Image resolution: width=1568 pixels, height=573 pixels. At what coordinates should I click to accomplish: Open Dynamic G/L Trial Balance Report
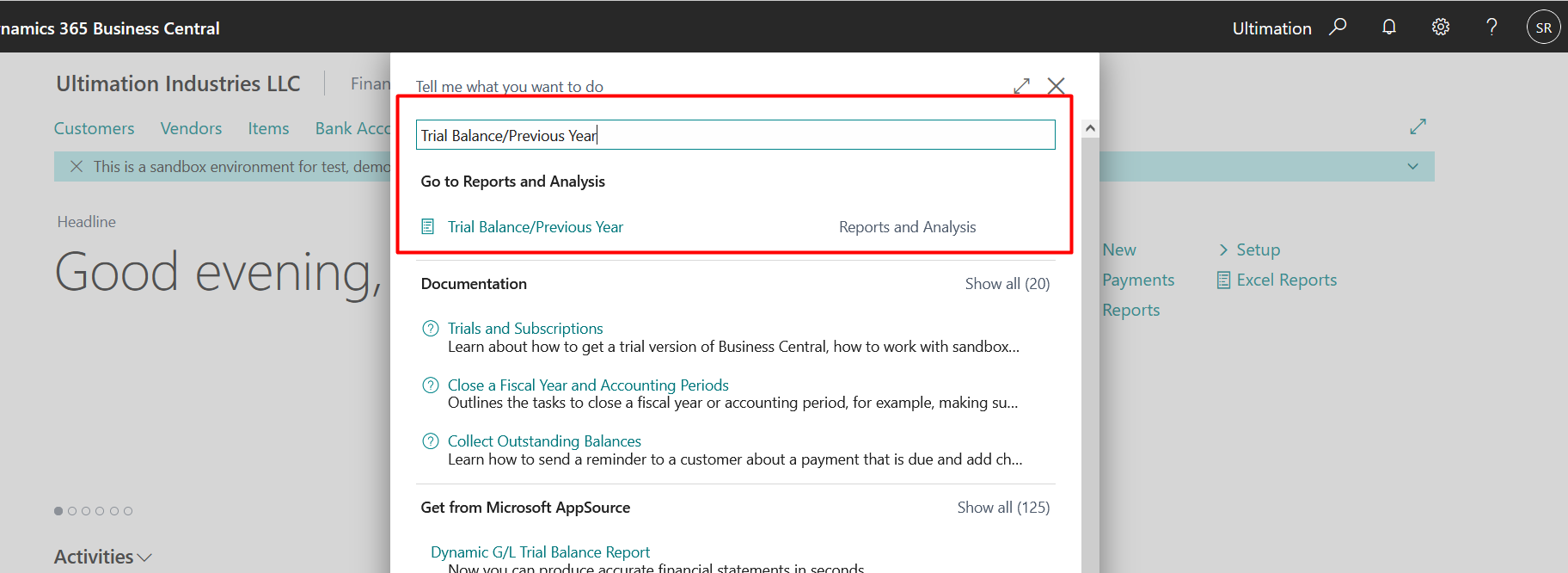point(540,552)
